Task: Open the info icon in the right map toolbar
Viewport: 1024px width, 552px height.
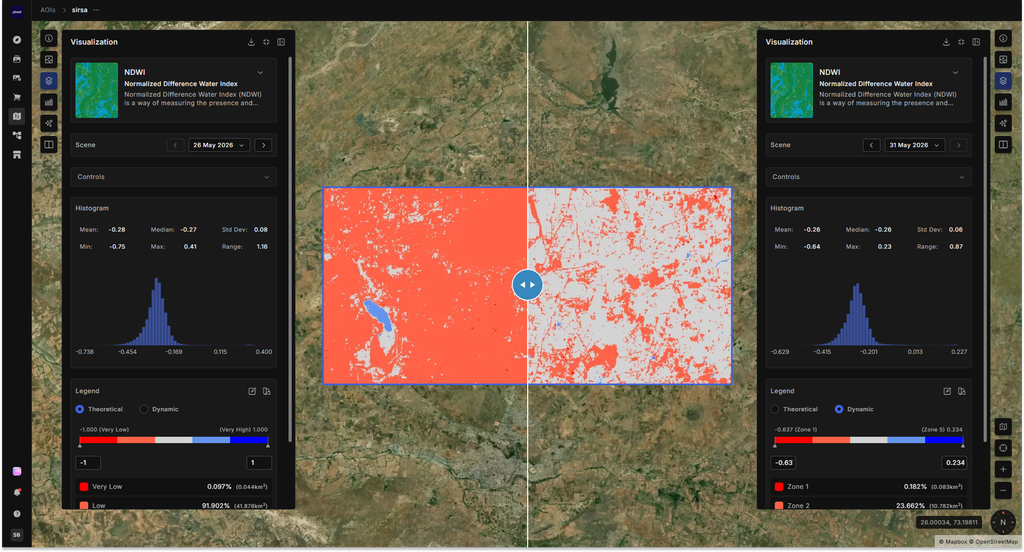Action: (1003, 39)
